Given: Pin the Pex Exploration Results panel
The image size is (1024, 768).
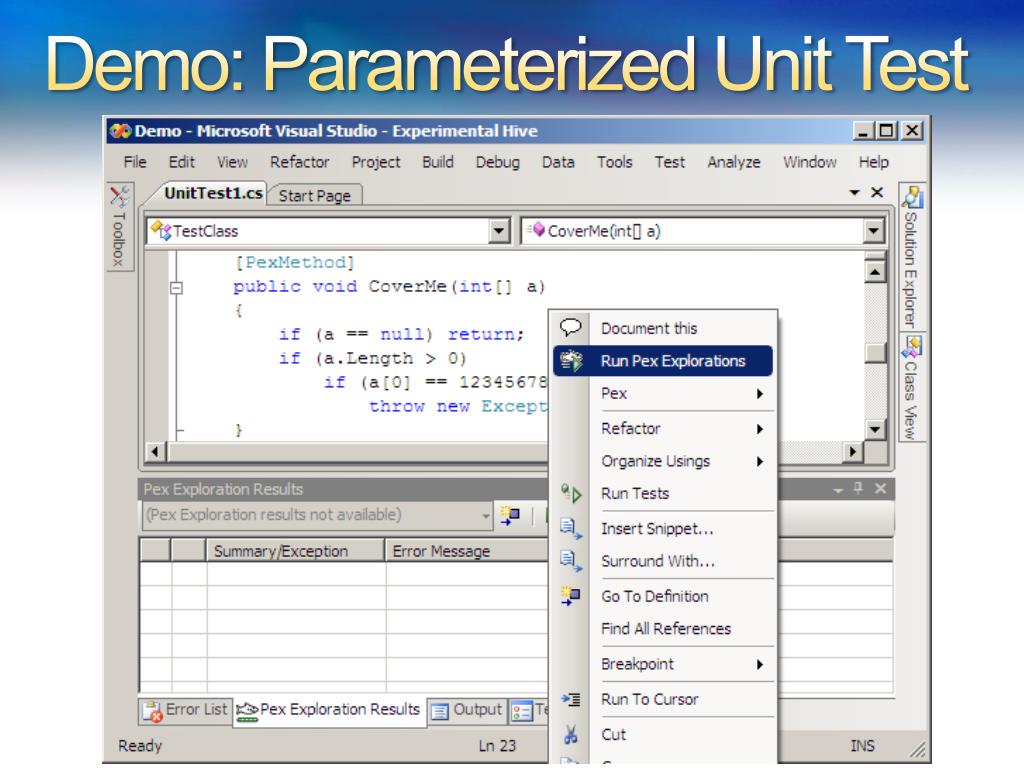Looking at the screenshot, I should pos(858,488).
